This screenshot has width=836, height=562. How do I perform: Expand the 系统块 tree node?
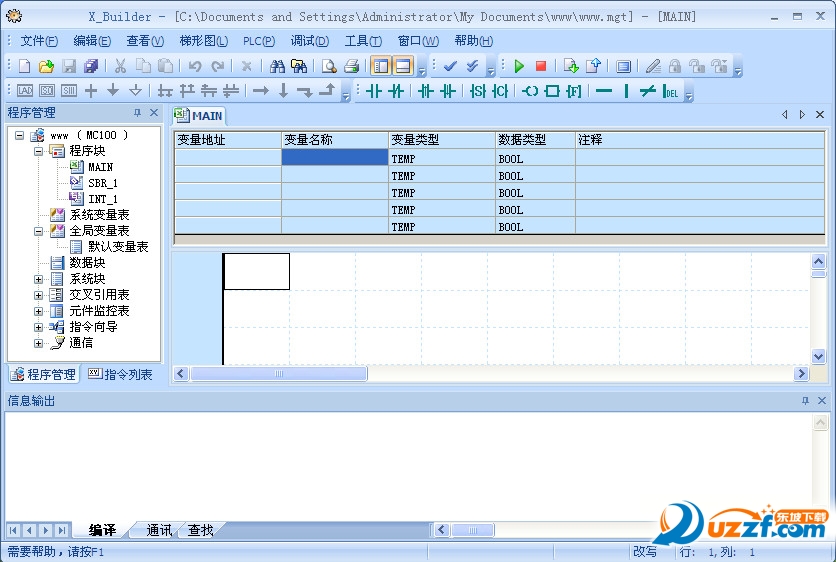[x=38, y=279]
